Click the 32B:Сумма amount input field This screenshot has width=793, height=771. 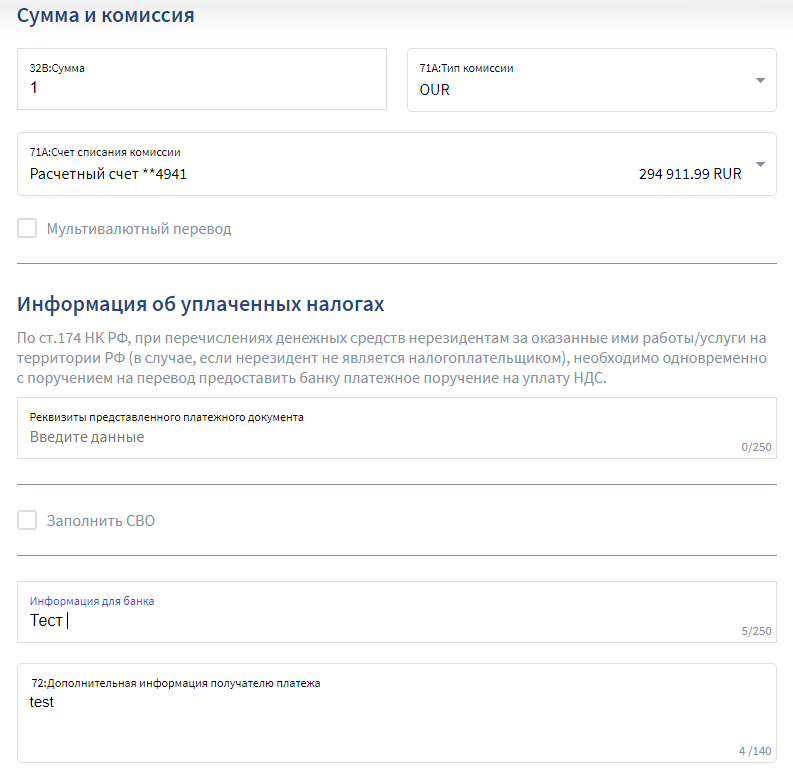point(202,79)
